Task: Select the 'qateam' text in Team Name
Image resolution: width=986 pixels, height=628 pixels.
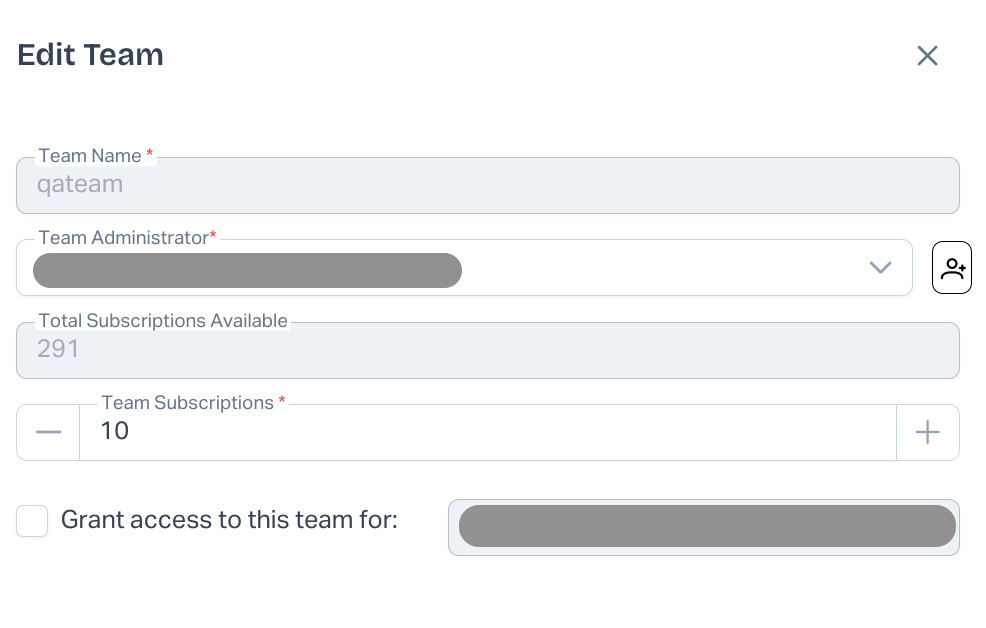Action: (x=80, y=184)
